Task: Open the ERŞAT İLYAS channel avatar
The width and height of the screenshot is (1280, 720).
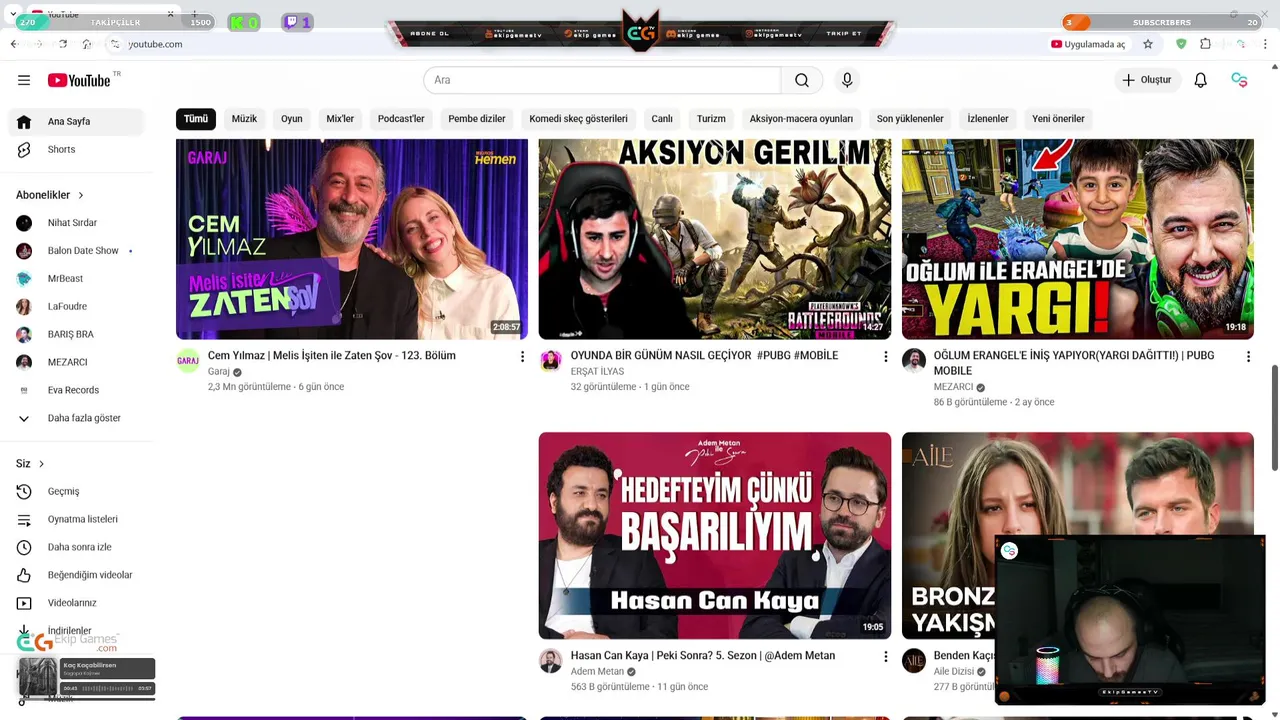Action: (x=551, y=361)
